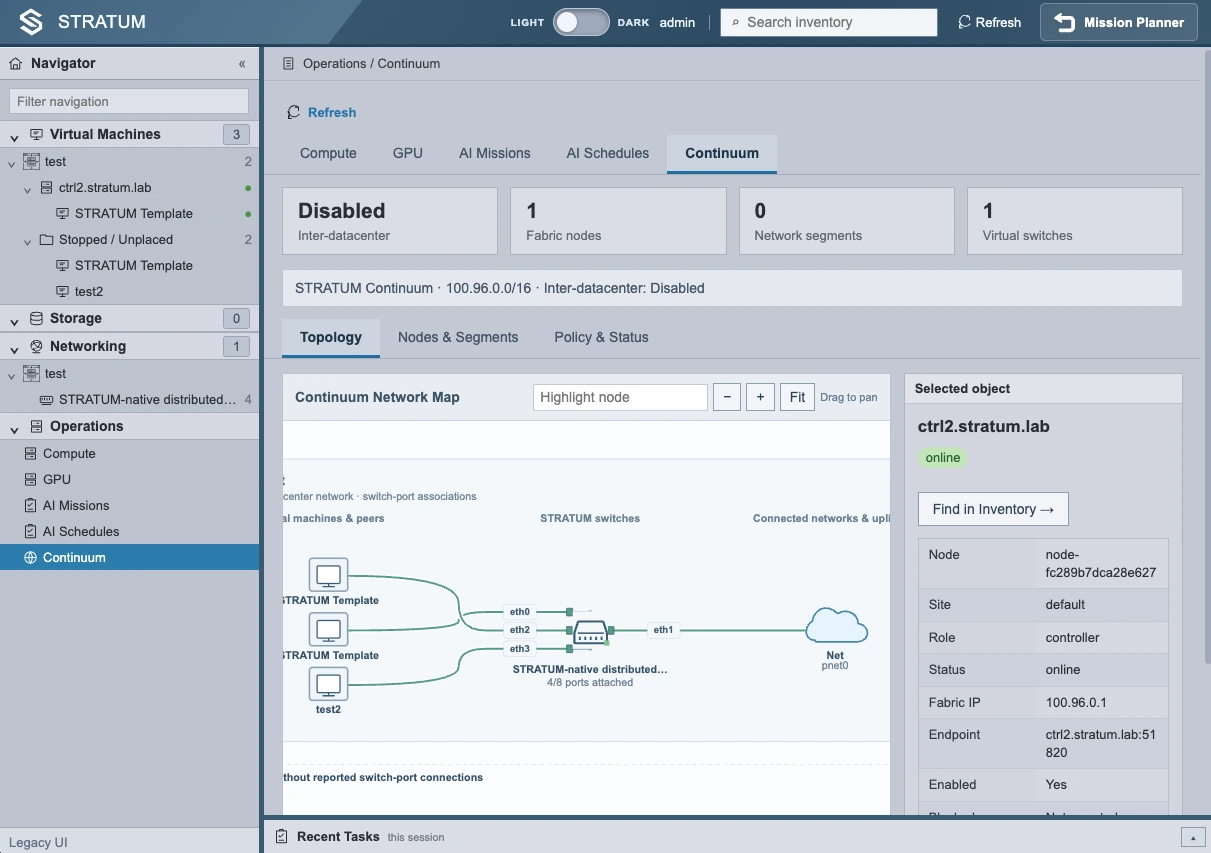Click the eth0 port label
Screen dimensions: 1211x853
tap(519, 611)
